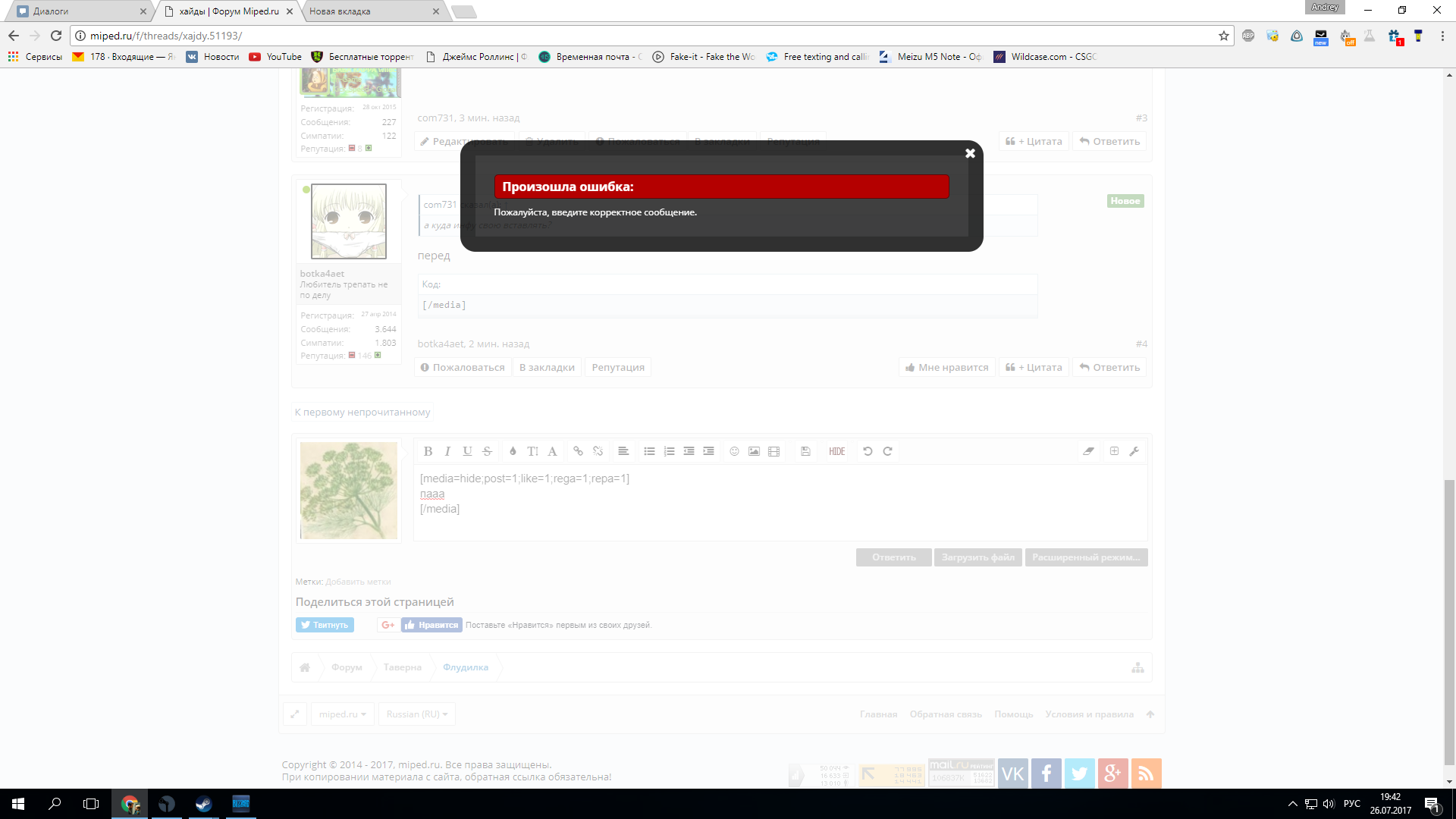Image resolution: width=1456 pixels, height=819 pixels.
Task: Undo the last edit in the editor
Action: tap(868, 451)
